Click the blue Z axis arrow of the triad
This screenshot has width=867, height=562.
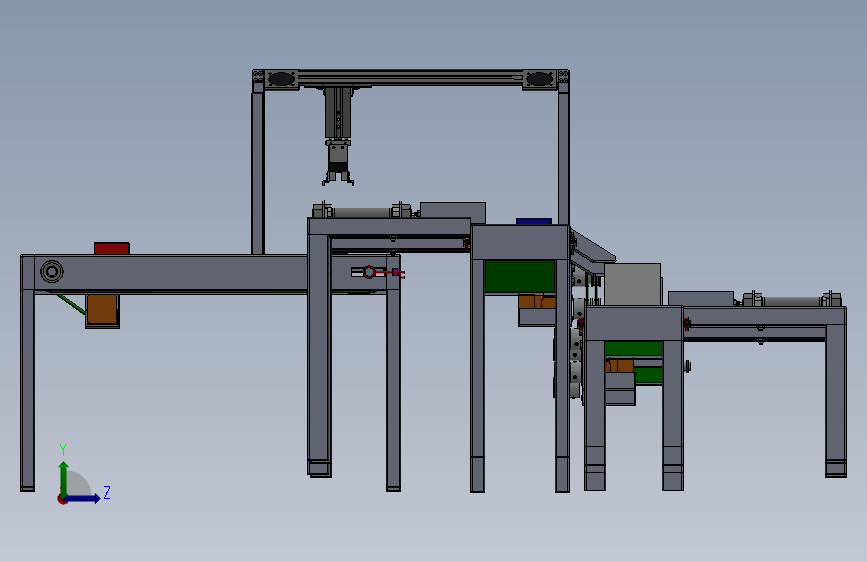(83, 498)
